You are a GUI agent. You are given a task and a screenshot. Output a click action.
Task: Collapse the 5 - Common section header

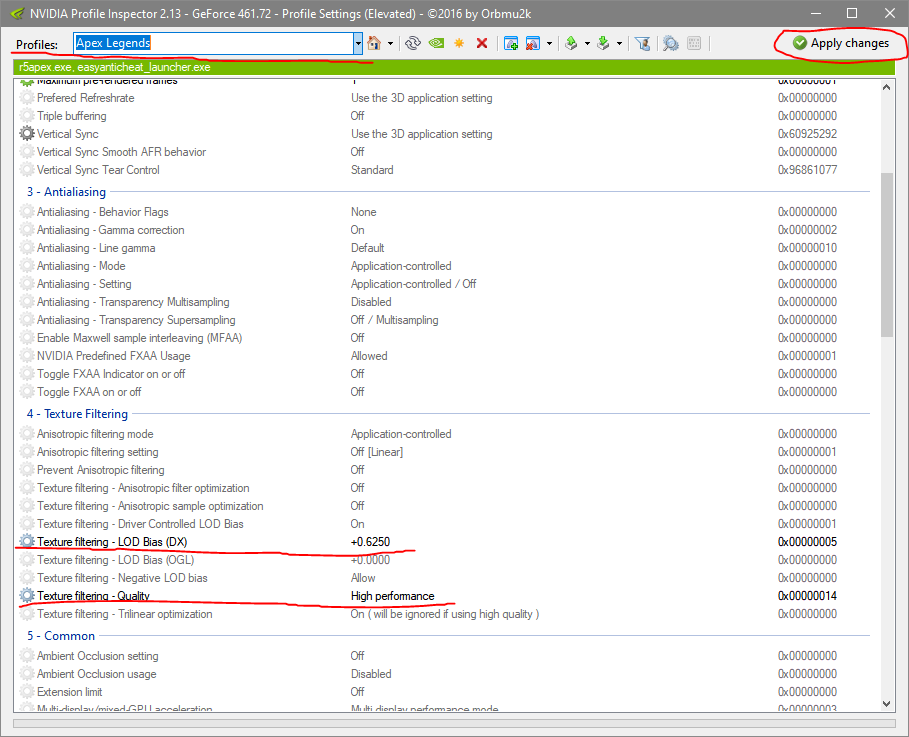click(x=60, y=636)
